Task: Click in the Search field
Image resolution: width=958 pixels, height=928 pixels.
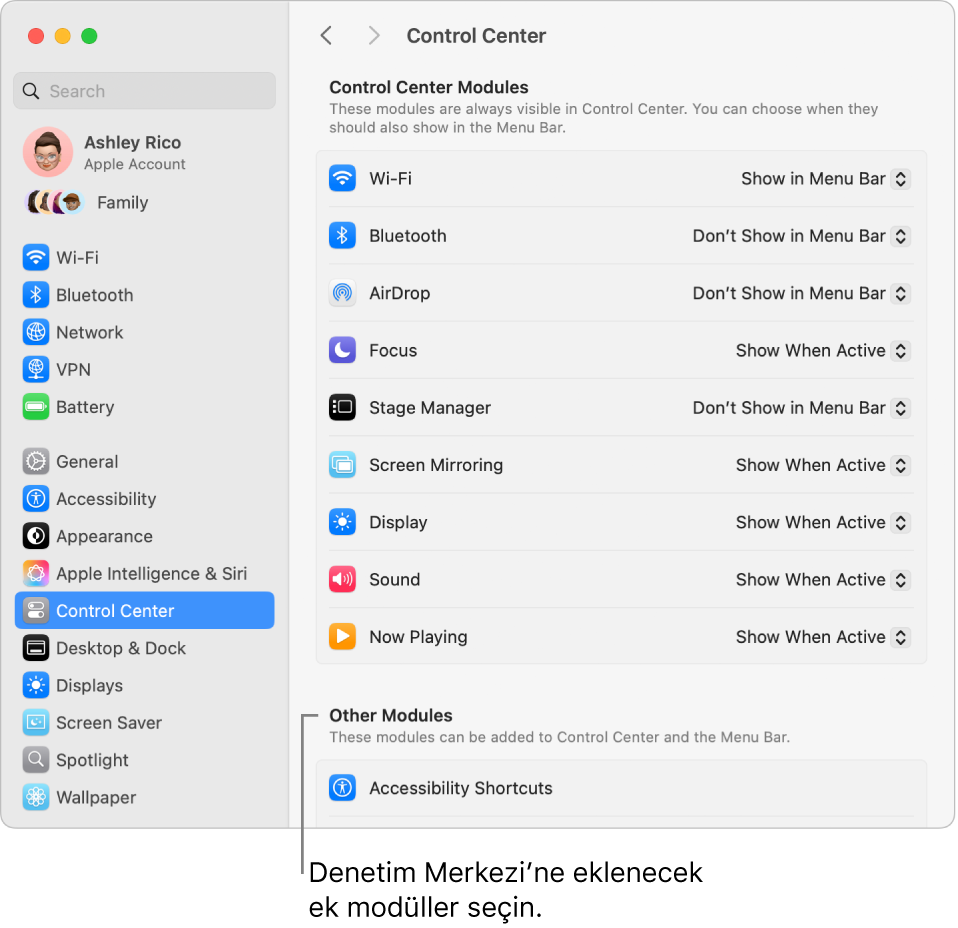Action: [x=144, y=91]
